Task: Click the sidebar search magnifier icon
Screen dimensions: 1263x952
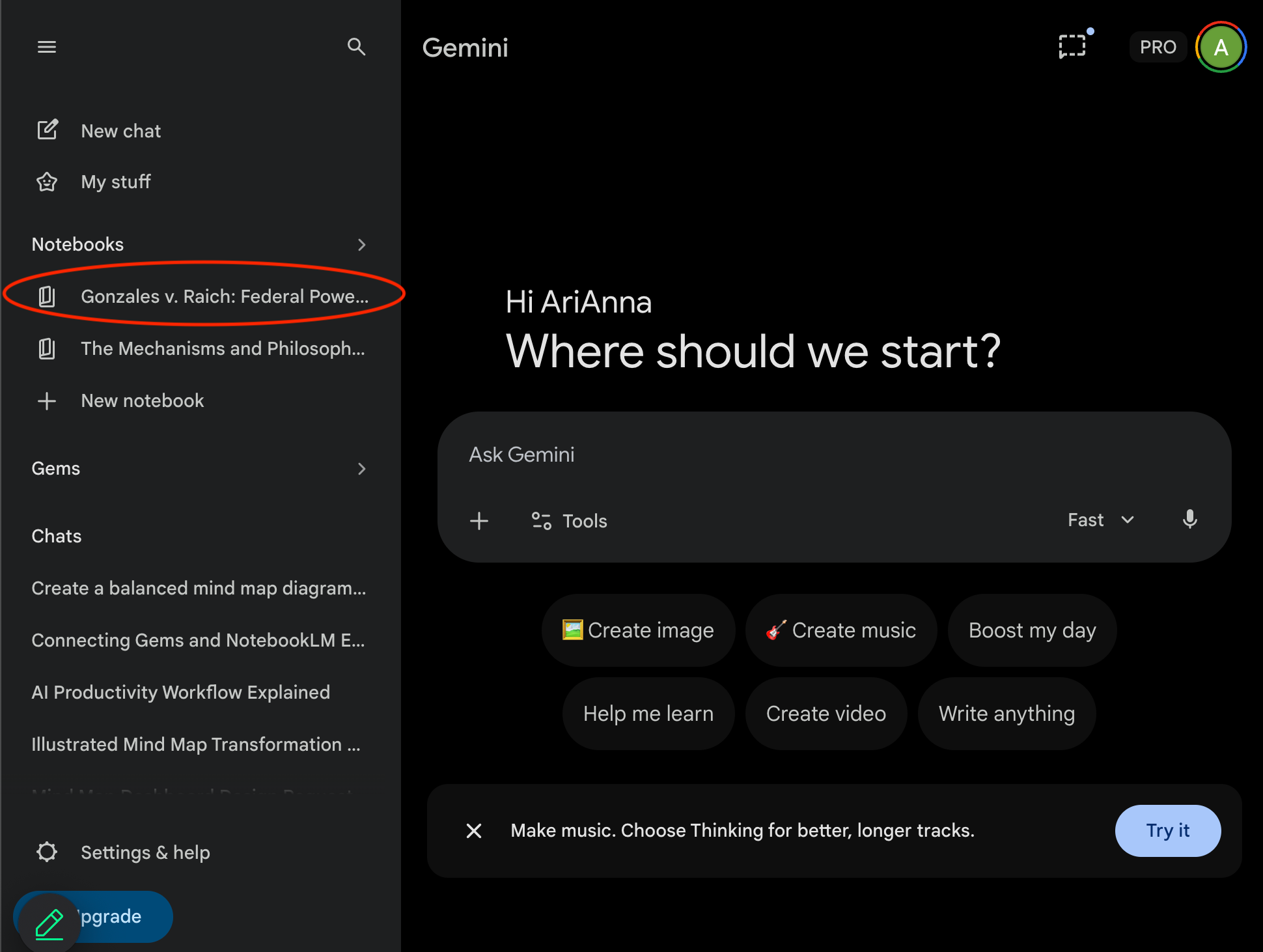Action: pyautogui.click(x=356, y=47)
